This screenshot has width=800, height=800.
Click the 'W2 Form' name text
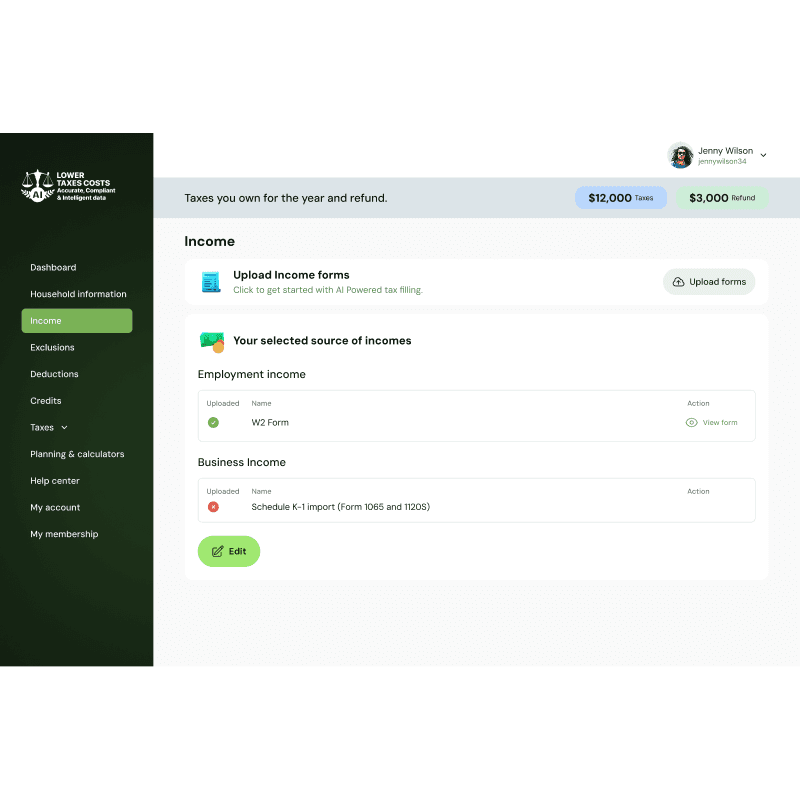coord(270,422)
